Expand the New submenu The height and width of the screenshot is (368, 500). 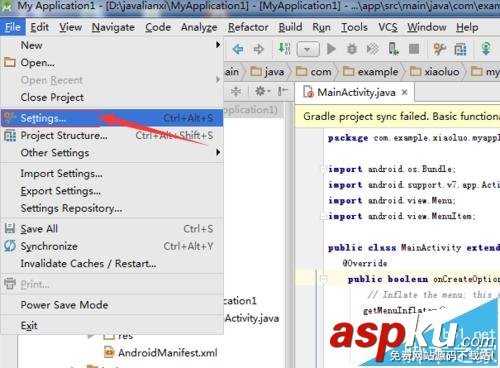(112, 45)
